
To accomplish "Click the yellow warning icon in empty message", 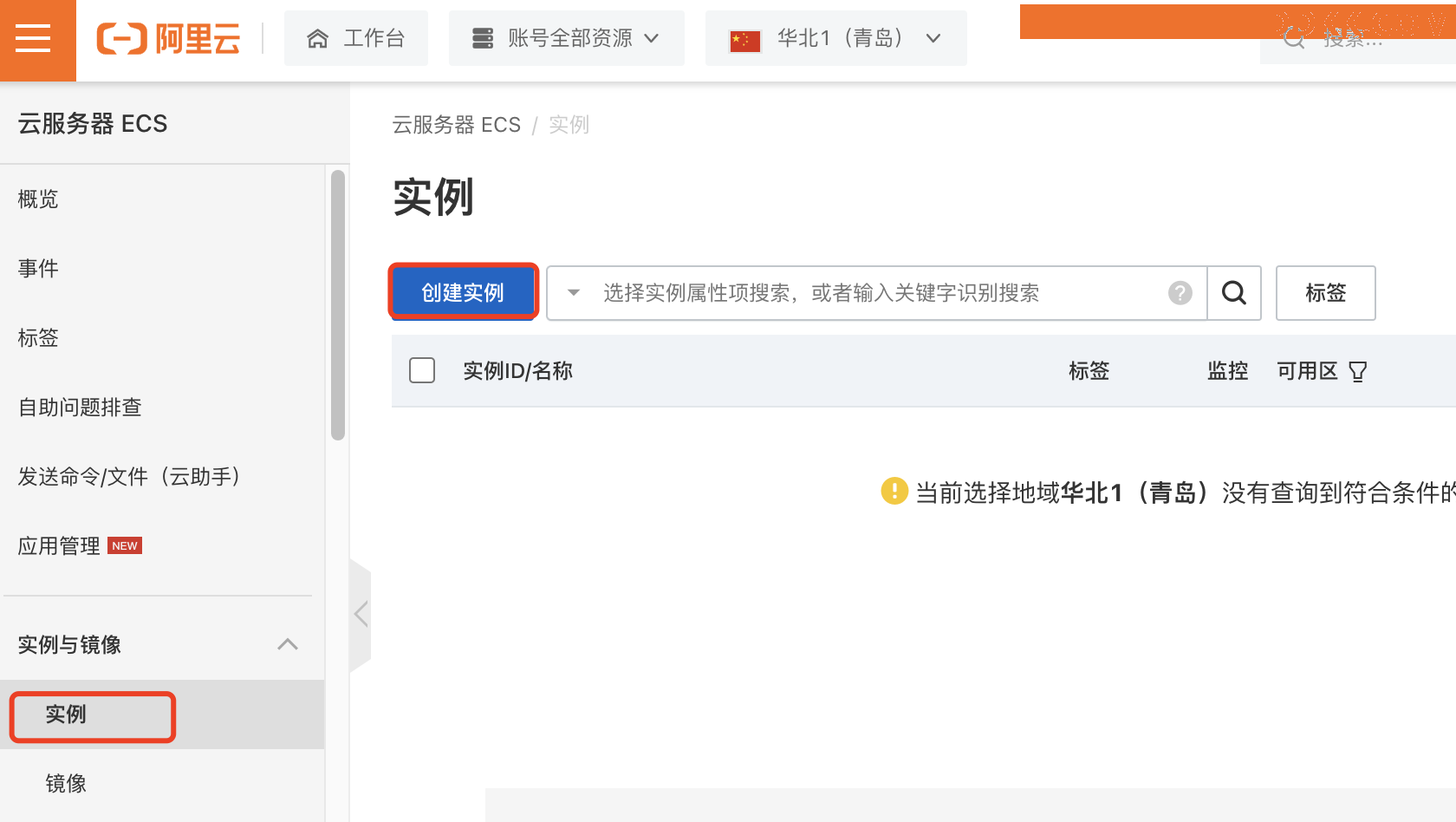I will [894, 491].
